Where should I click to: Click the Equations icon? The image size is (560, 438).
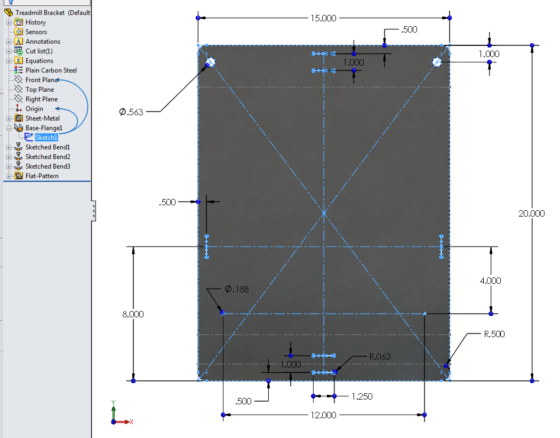(19, 61)
